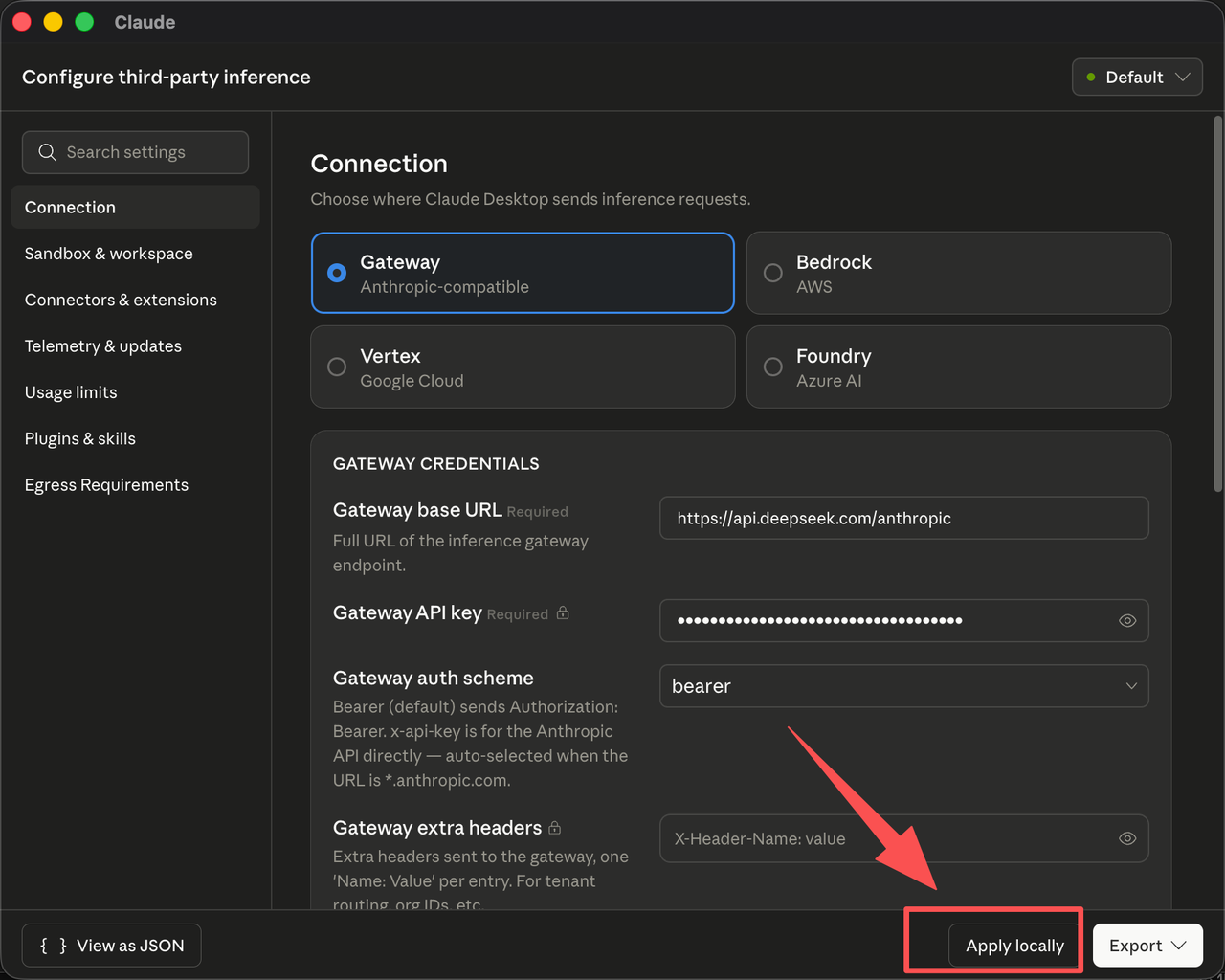Open the Default profile dropdown
The image size is (1225, 980).
pos(1137,77)
